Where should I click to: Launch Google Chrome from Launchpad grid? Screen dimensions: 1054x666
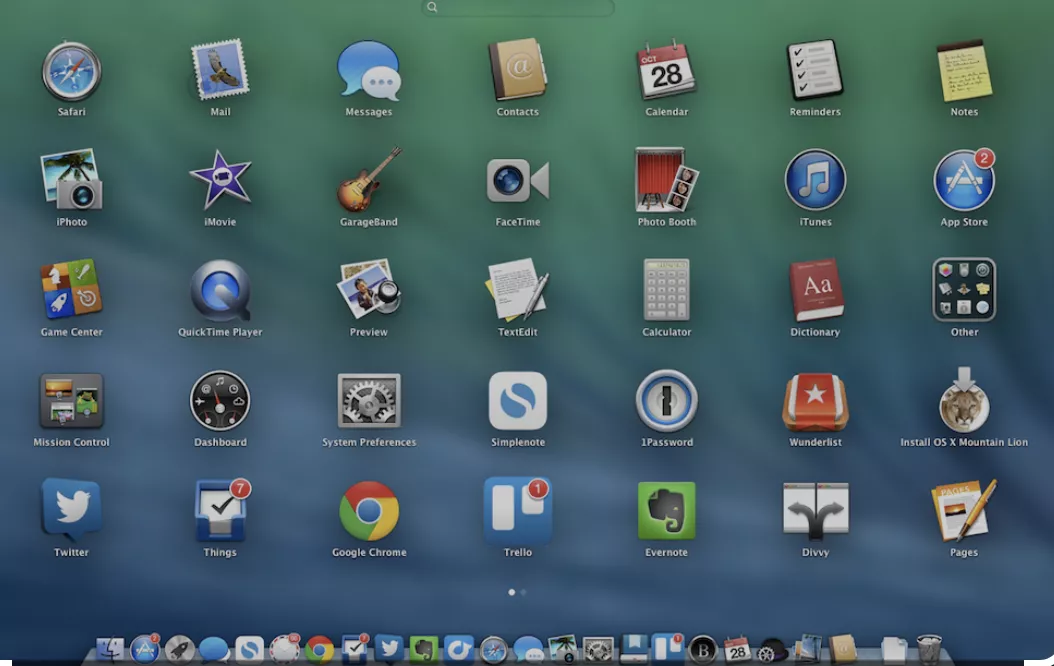click(369, 511)
